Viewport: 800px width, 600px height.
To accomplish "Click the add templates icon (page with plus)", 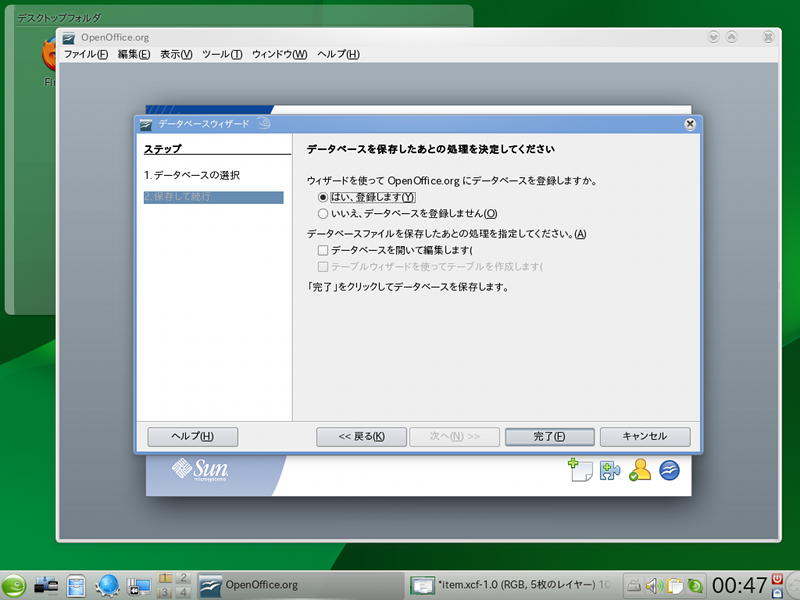I will (580, 470).
